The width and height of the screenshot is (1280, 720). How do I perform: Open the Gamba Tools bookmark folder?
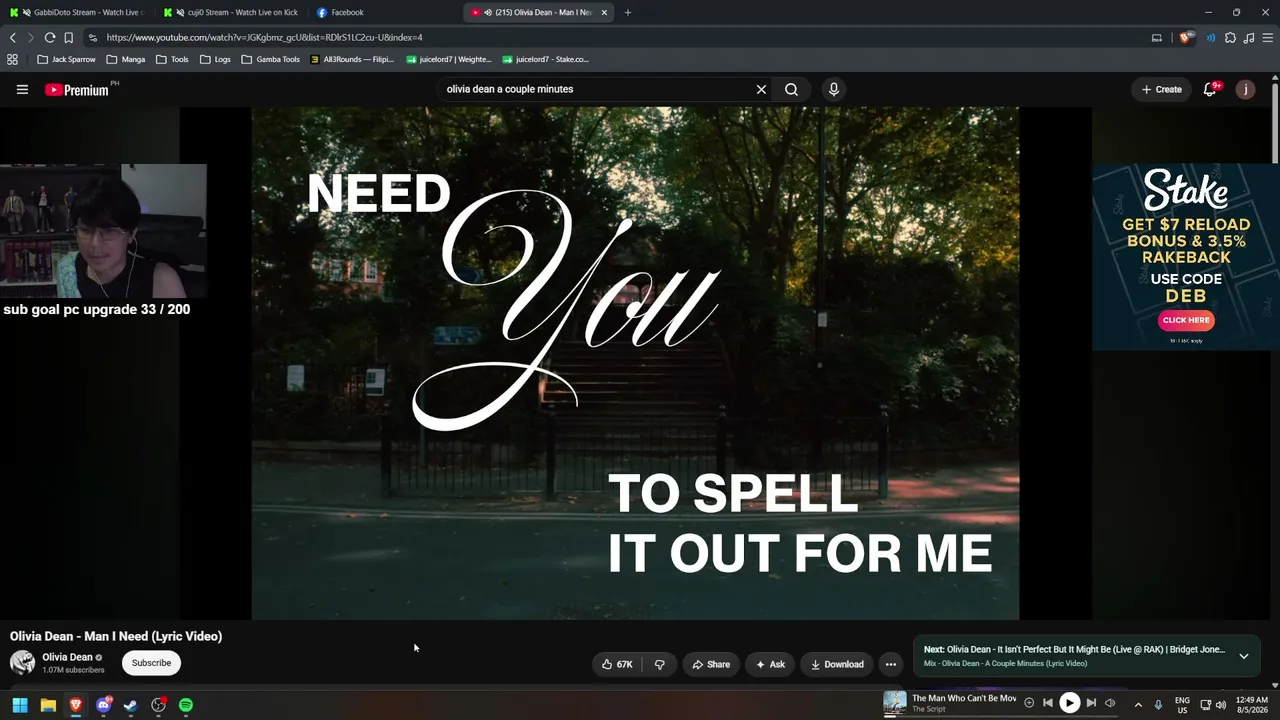270,59
